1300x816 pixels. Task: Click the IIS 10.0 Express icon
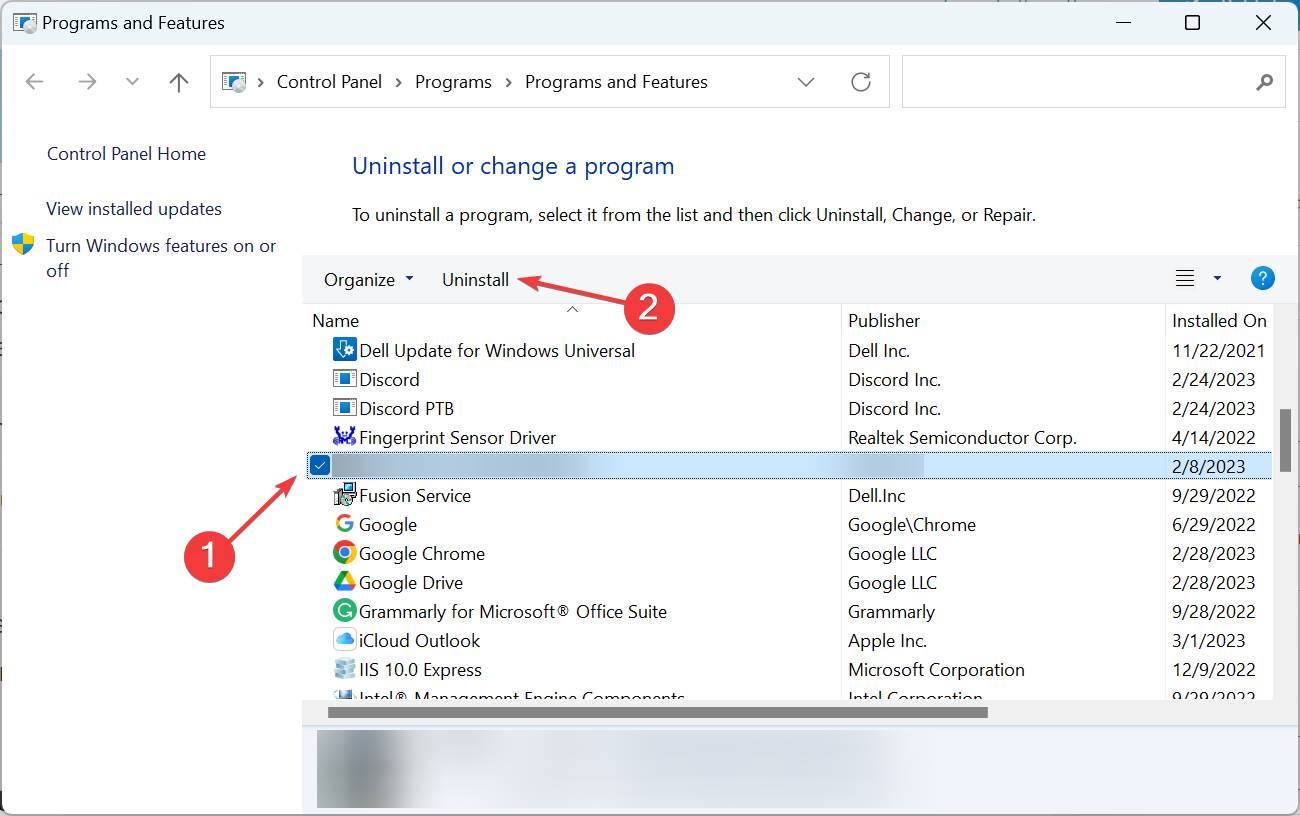click(344, 669)
